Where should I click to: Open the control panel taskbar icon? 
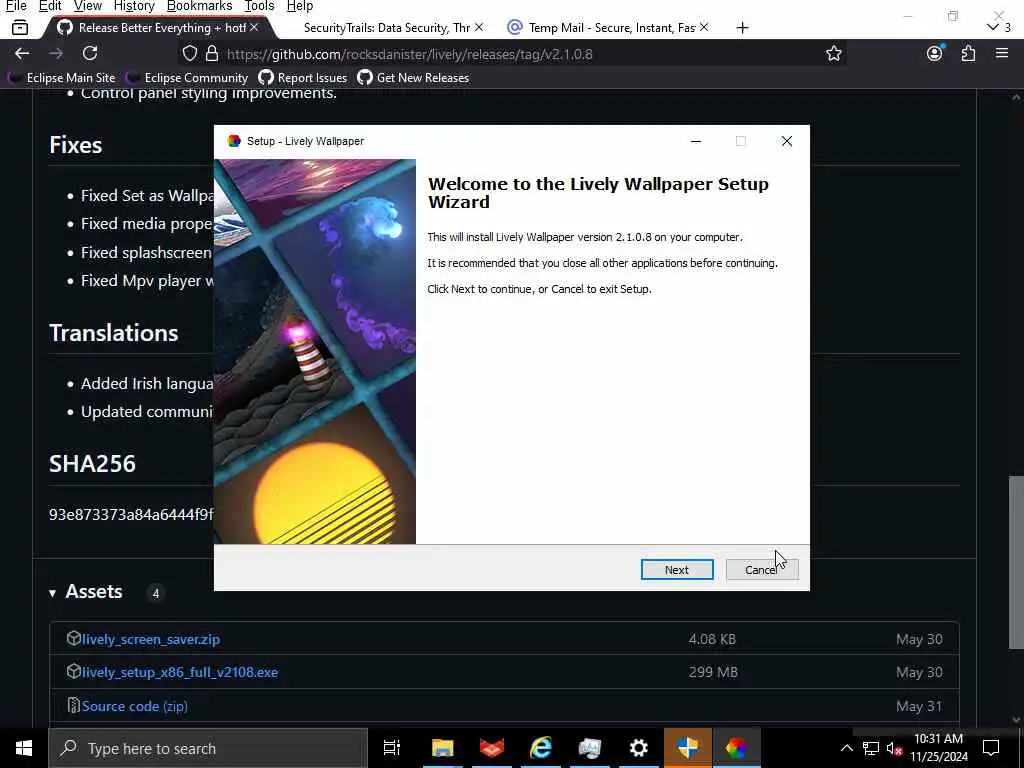(589, 748)
